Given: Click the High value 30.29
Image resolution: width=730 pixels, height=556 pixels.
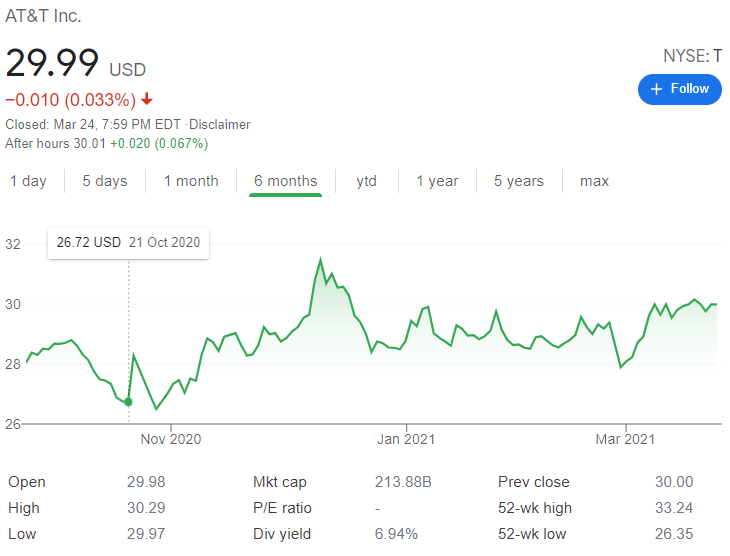Looking at the screenshot, I should (146, 508).
